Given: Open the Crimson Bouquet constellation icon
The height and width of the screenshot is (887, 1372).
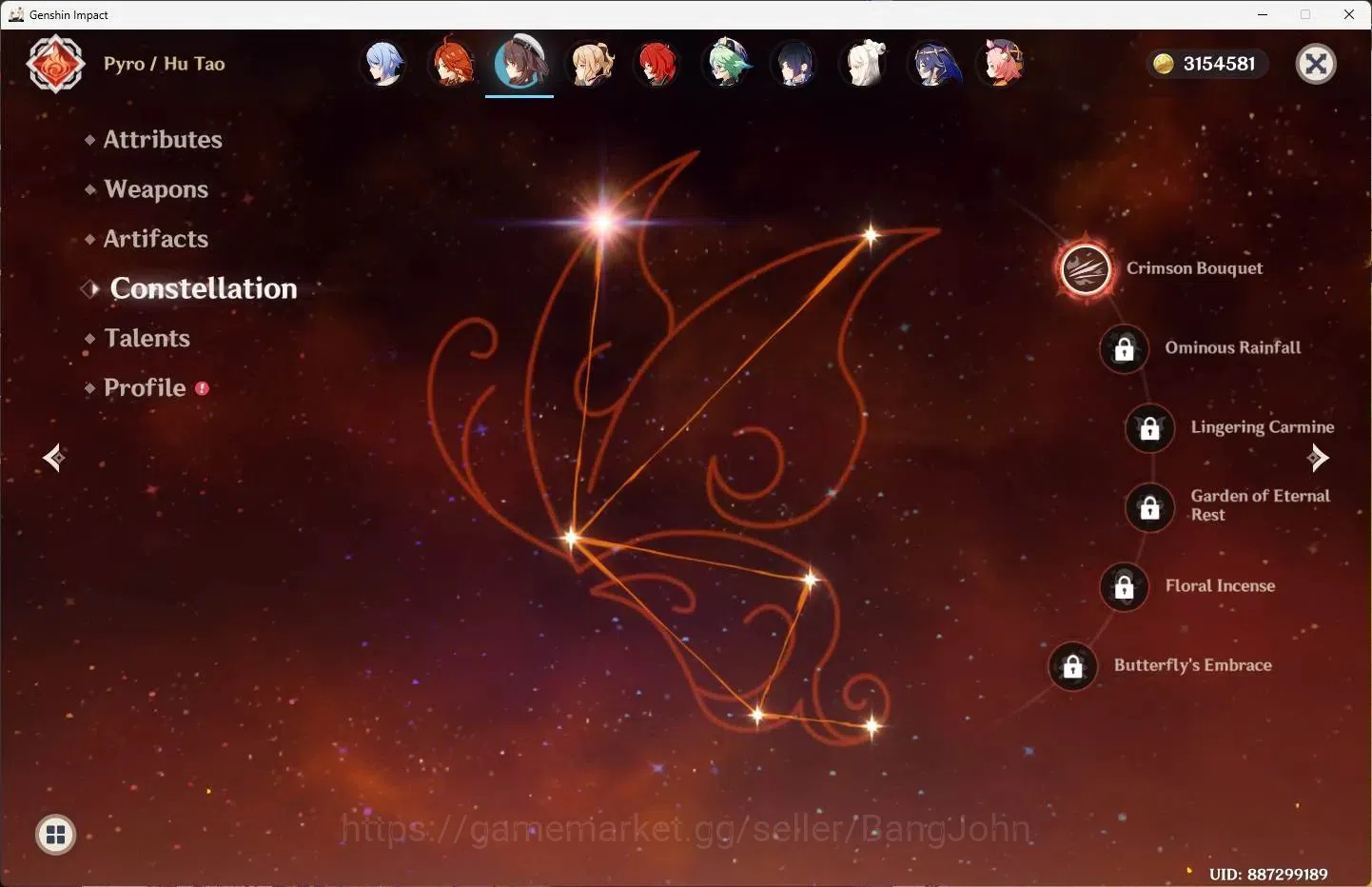Looking at the screenshot, I should tap(1086, 268).
